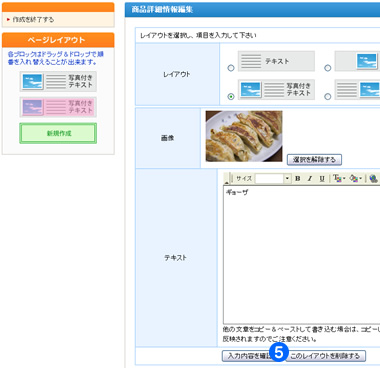This screenshot has width=380, height=368.
Task: Expand the background color dropdown arrow
Action: [x=360, y=179]
